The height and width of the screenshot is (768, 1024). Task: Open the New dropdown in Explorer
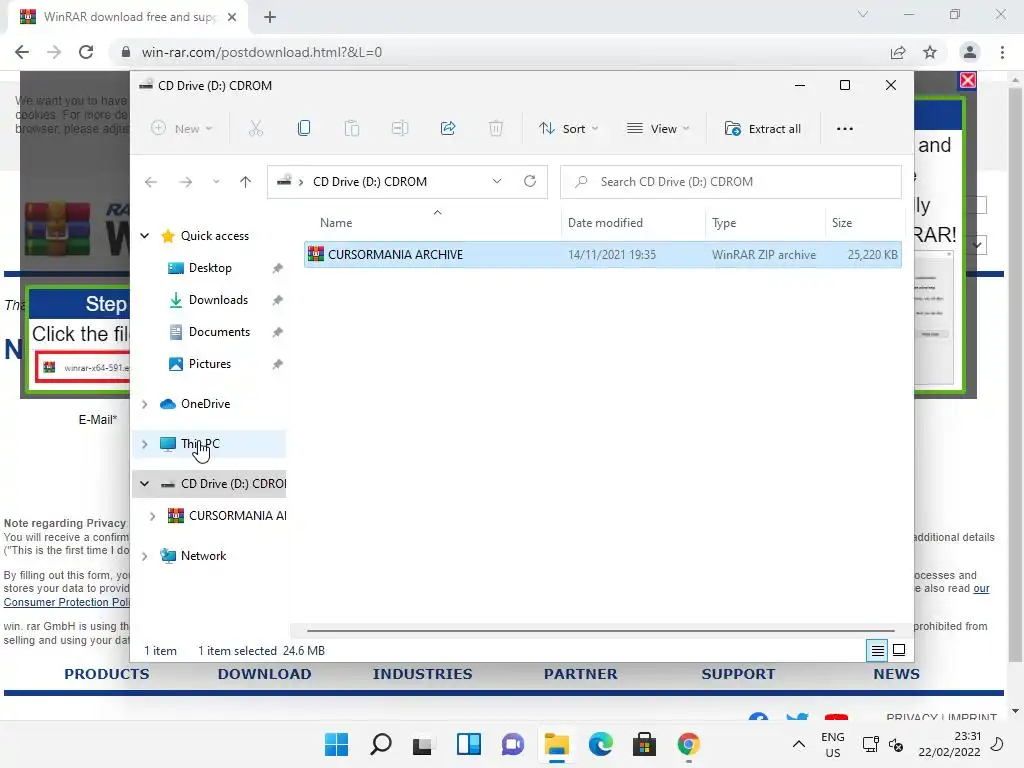click(182, 129)
